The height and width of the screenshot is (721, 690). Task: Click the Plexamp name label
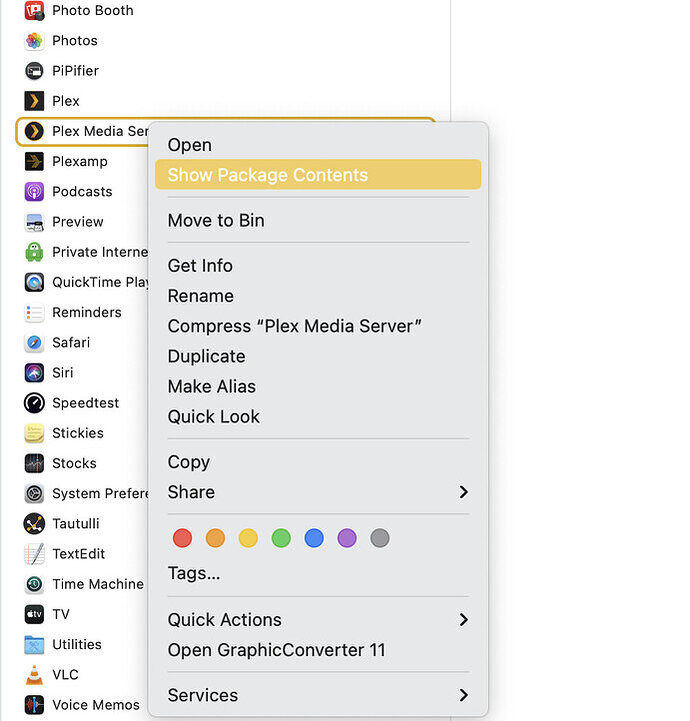click(x=80, y=161)
